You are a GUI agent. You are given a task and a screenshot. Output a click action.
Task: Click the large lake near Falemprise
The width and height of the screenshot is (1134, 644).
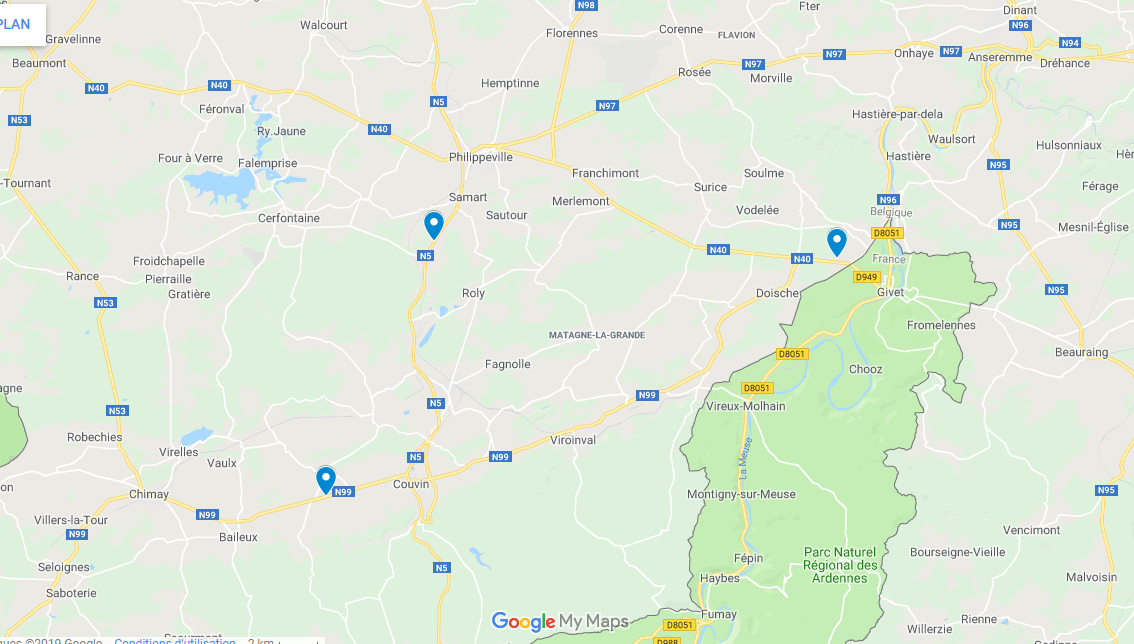[219, 187]
